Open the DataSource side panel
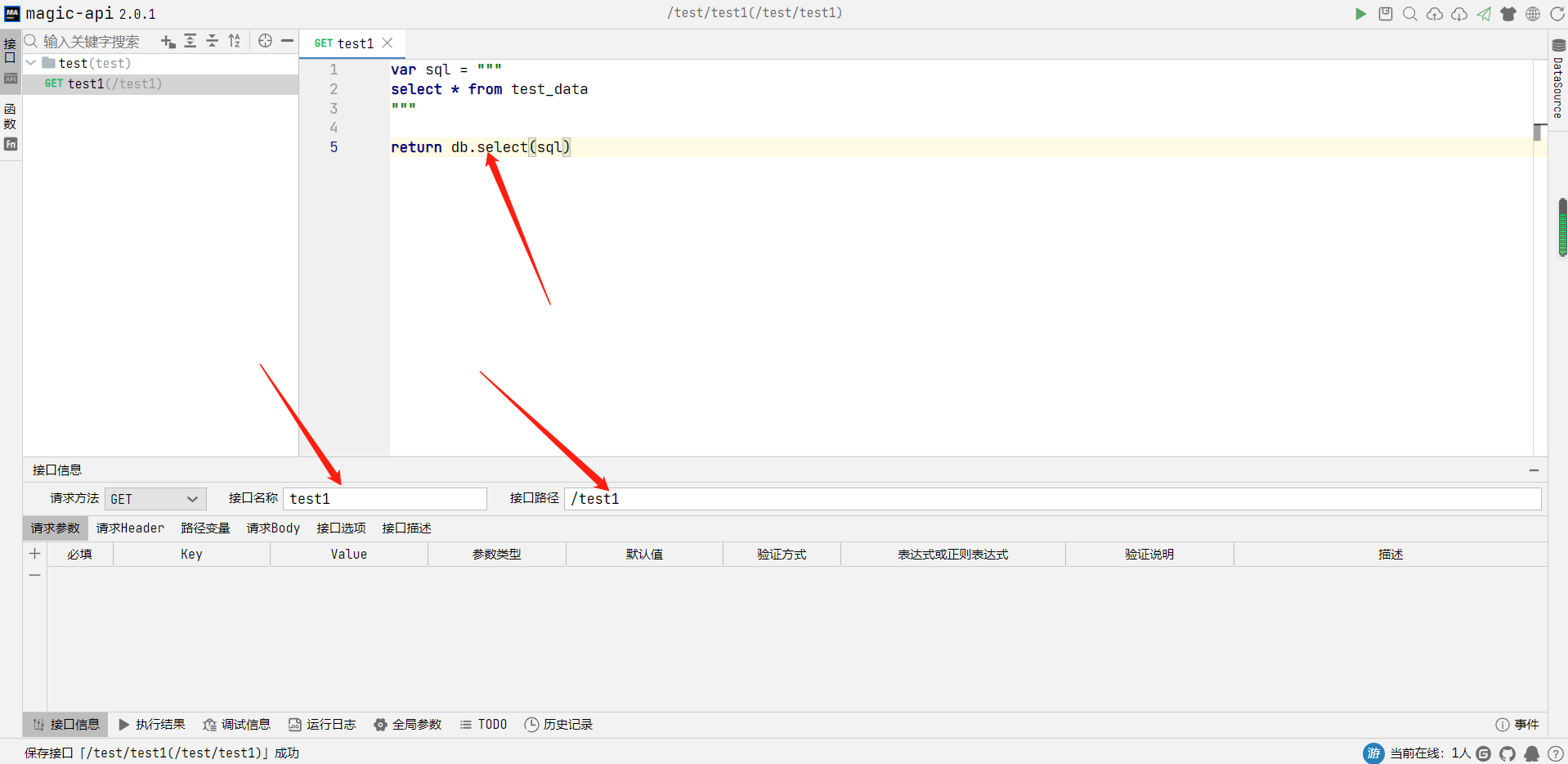This screenshot has height=764, width=1568. 1558,80
